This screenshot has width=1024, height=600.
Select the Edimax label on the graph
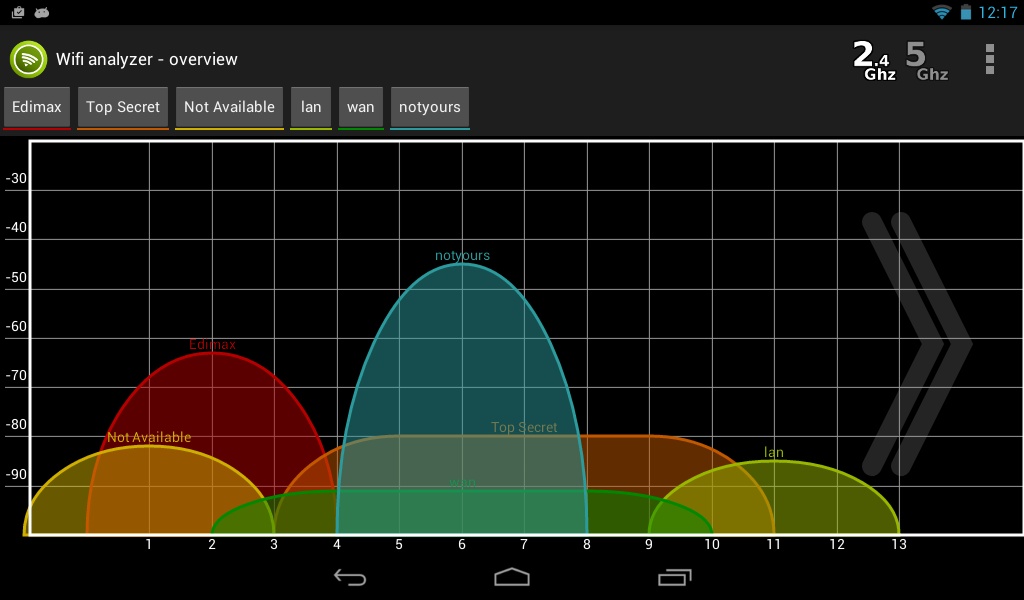click(212, 344)
